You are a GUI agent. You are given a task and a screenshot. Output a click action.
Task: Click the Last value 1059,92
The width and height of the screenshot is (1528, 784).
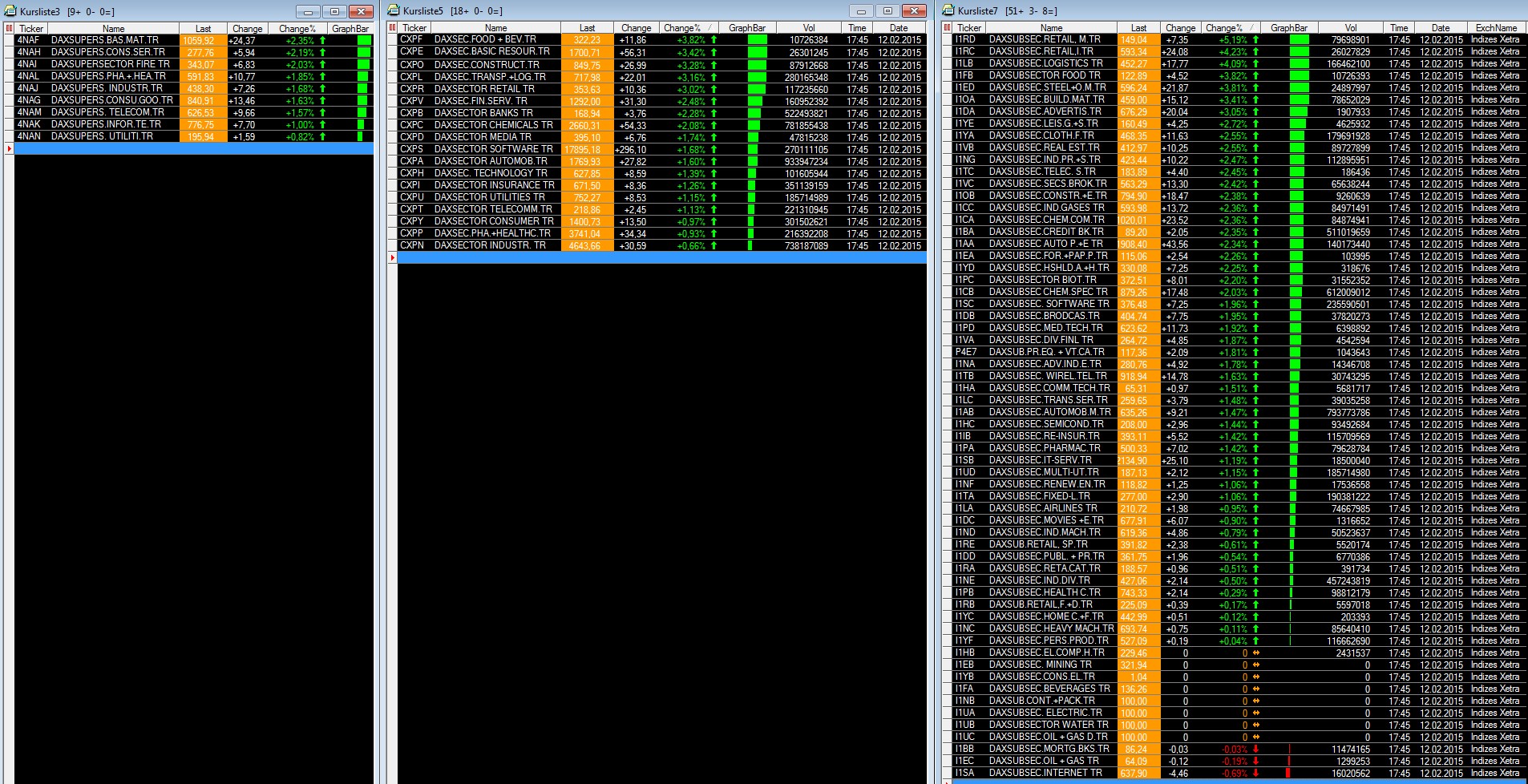click(x=198, y=41)
